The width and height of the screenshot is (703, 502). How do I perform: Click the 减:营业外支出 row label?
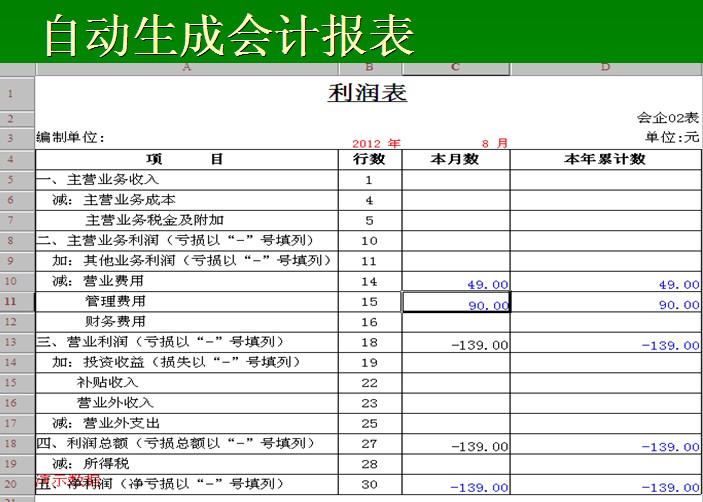click(x=106, y=423)
